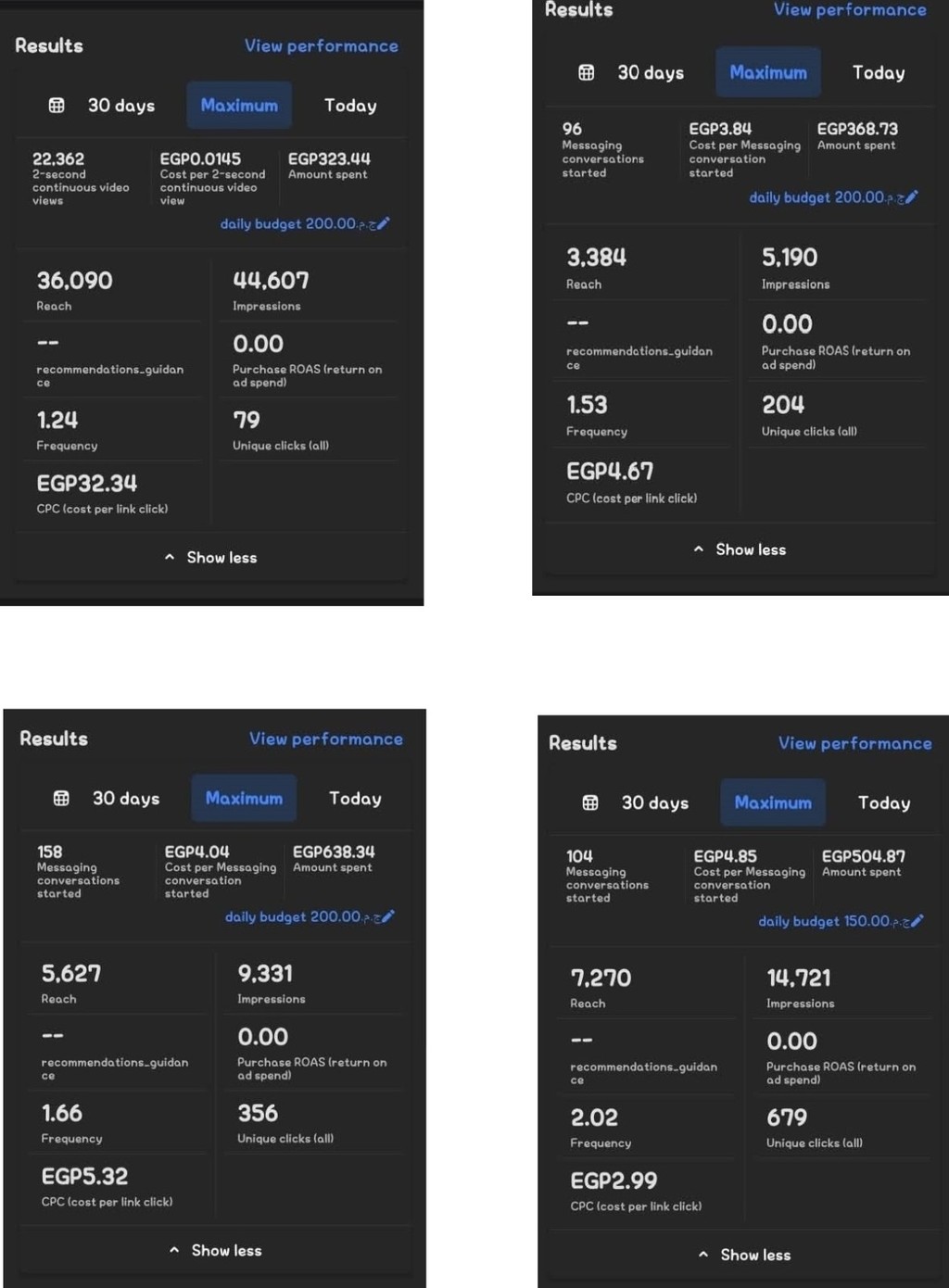
Task: Edit the 150.00 daily budget pencil icon
Action: [x=917, y=921]
